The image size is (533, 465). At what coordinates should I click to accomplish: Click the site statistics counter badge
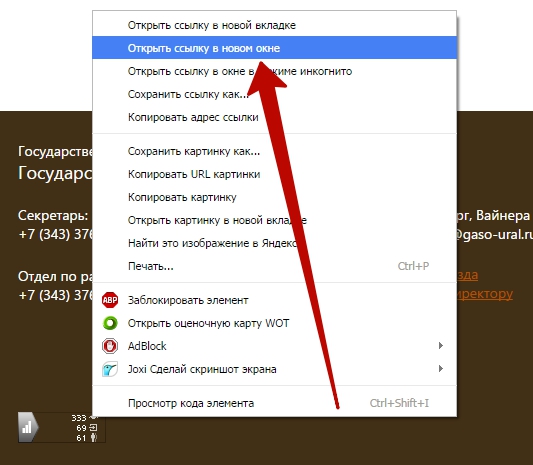62,427
